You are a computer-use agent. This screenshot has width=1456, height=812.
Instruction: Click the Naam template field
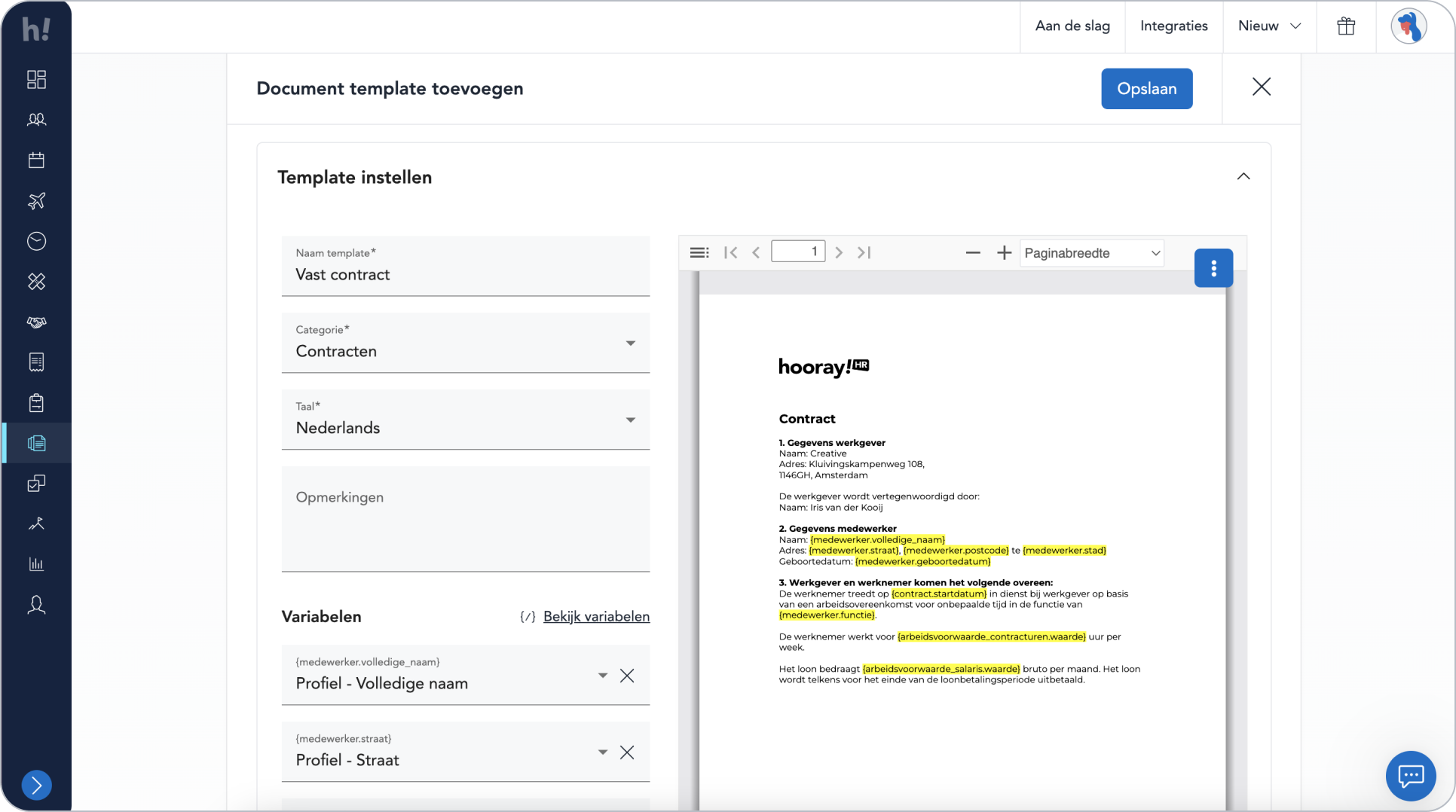[466, 266]
